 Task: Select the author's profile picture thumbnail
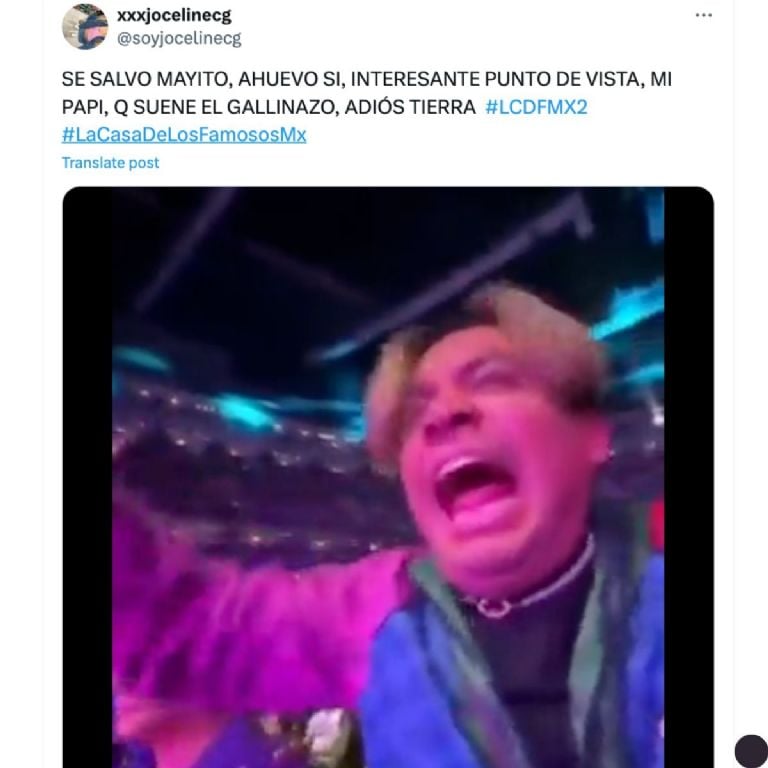(84, 26)
